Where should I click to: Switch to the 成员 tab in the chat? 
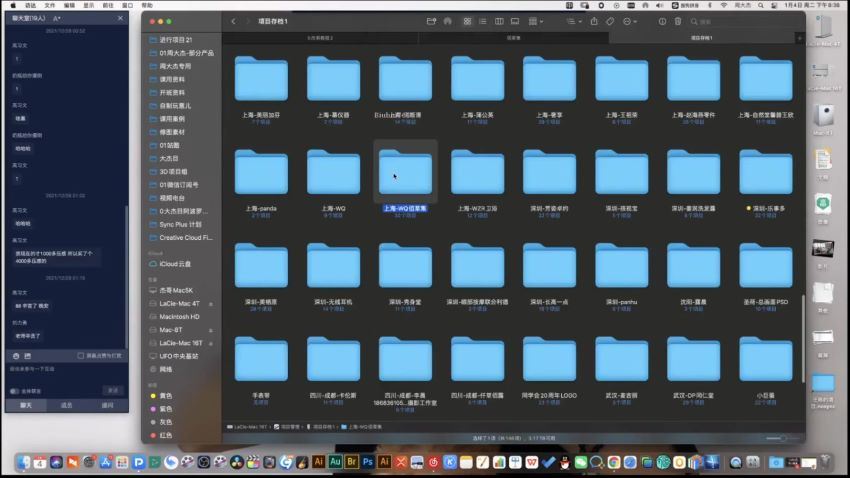coord(67,405)
